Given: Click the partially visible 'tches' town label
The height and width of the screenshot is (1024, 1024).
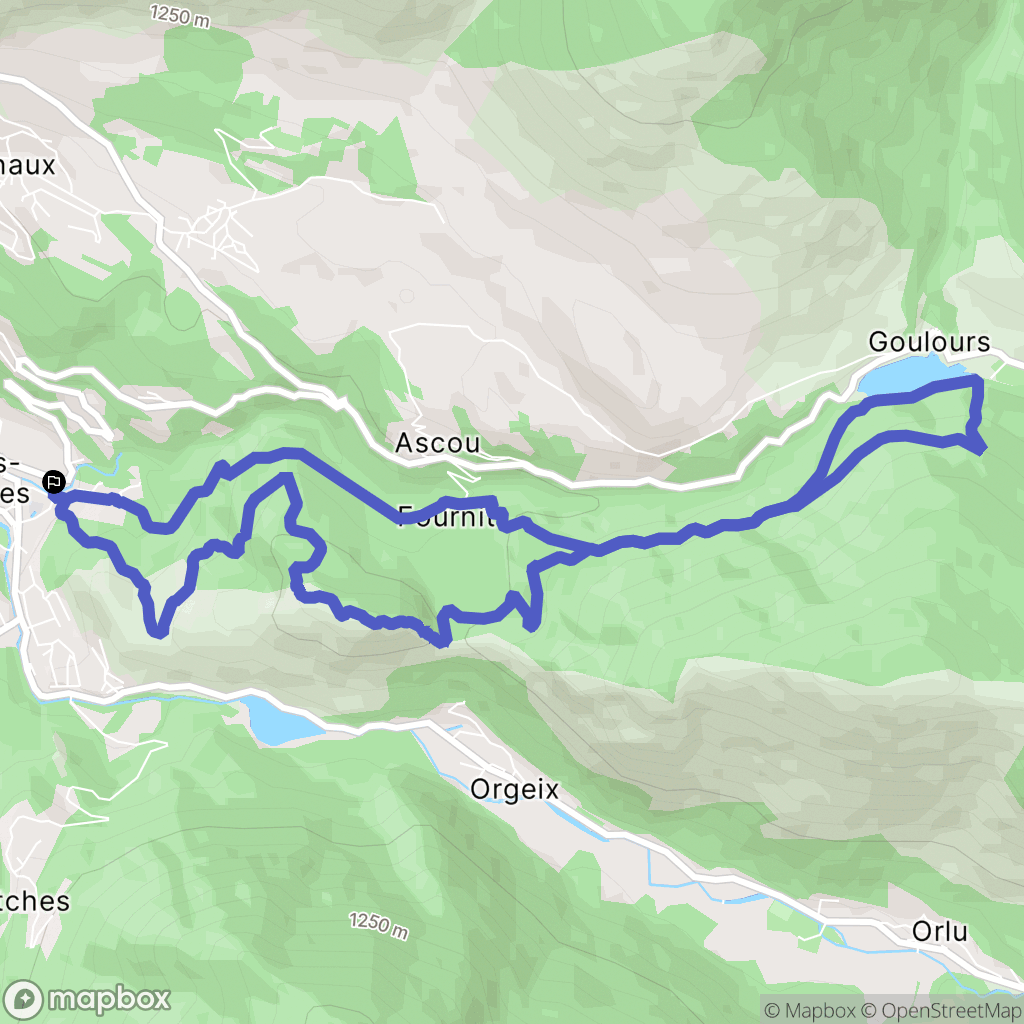Looking at the screenshot, I should coord(35,901).
